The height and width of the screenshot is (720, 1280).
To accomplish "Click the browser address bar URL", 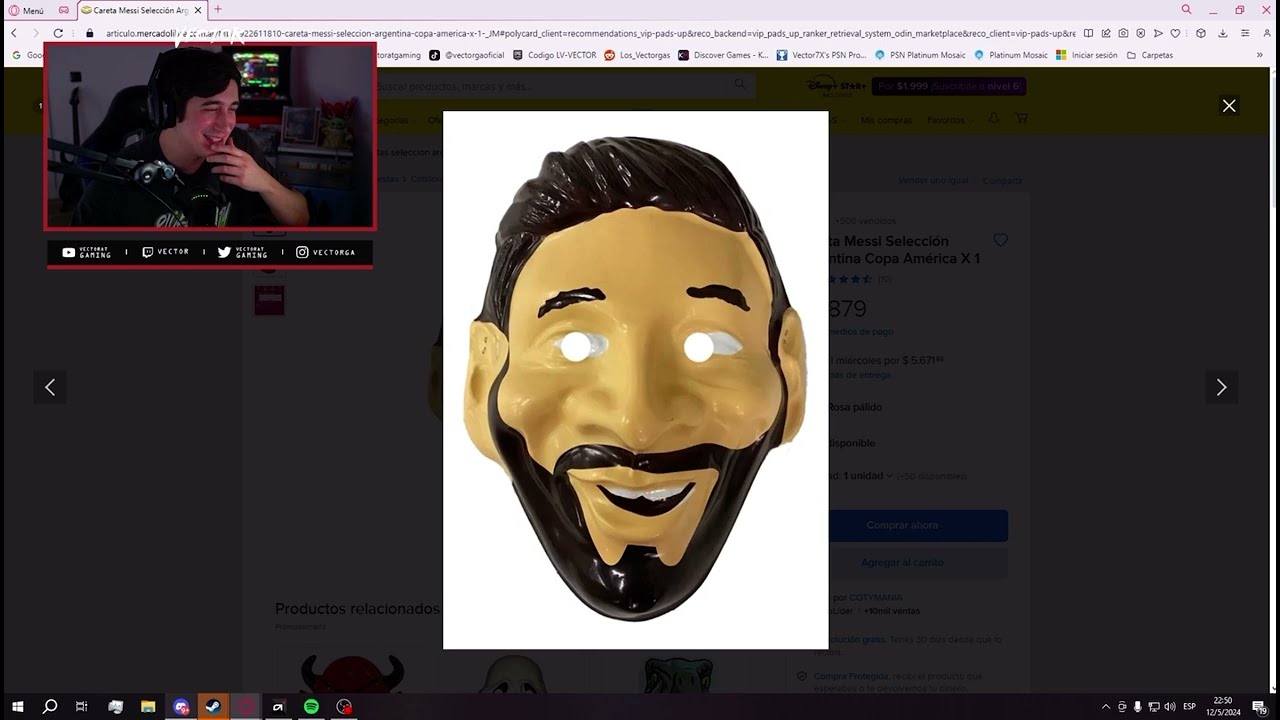I will point(590,33).
